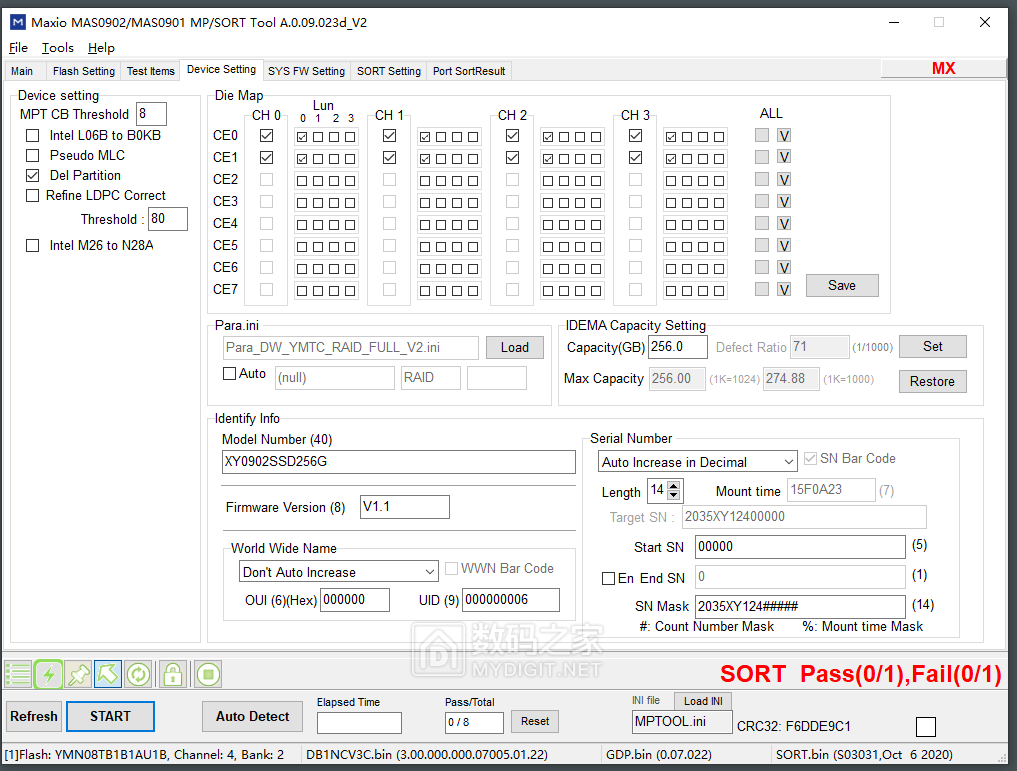
Task: Click the START button
Action: [x=110, y=717]
